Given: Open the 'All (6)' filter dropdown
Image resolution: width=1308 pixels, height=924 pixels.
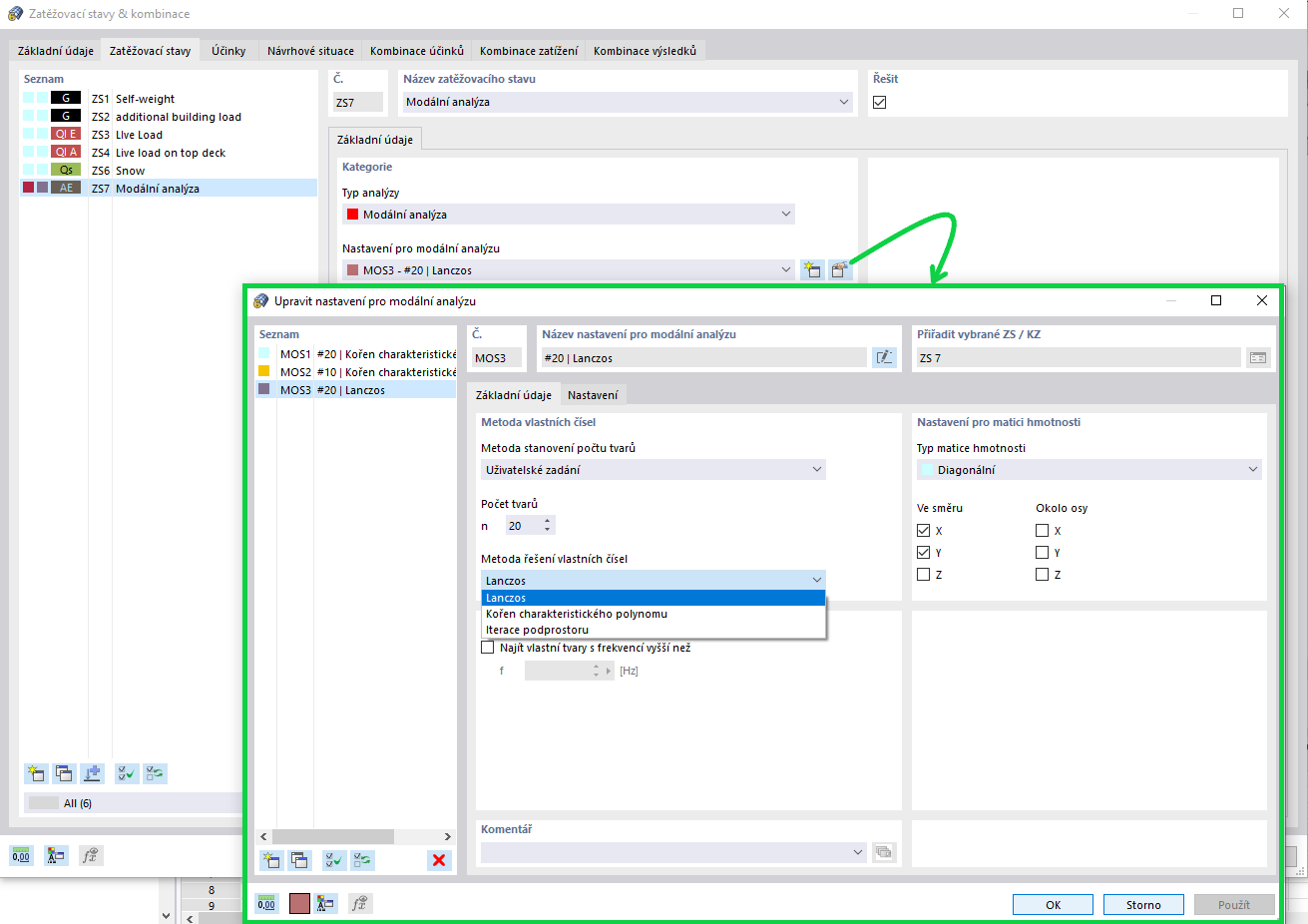Looking at the screenshot, I should tap(134, 803).
